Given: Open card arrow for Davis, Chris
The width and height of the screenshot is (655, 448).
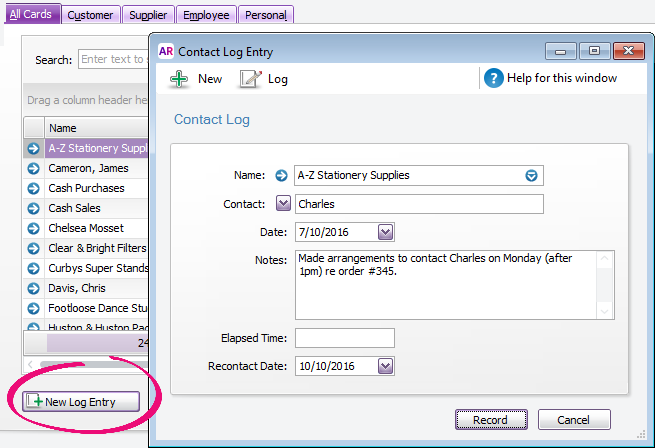Looking at the screenshot, I should coord(33,288).
